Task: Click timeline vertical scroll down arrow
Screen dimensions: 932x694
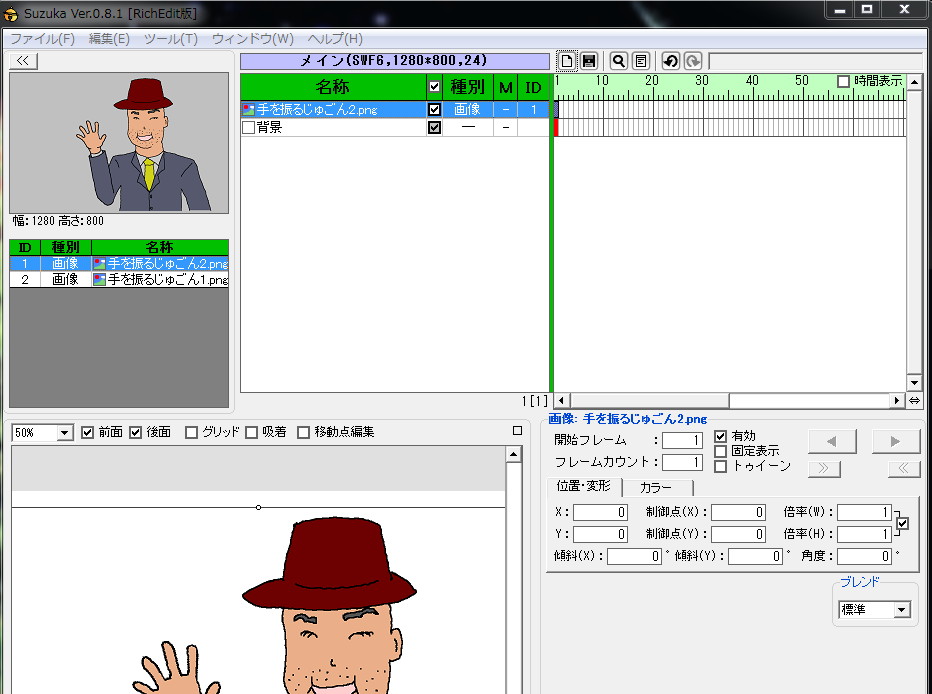Action: pos(914,383)
